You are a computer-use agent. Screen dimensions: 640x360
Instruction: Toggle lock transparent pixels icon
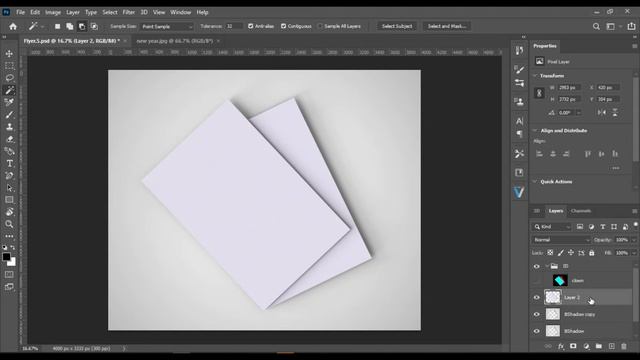550,253
